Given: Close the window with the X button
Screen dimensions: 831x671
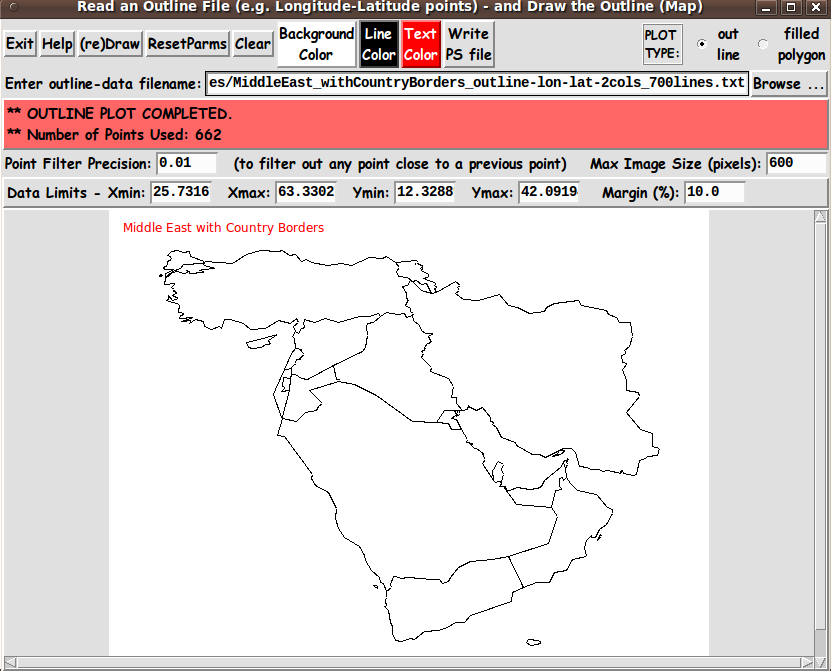Looking at the screenshot, I should [816, 7].
